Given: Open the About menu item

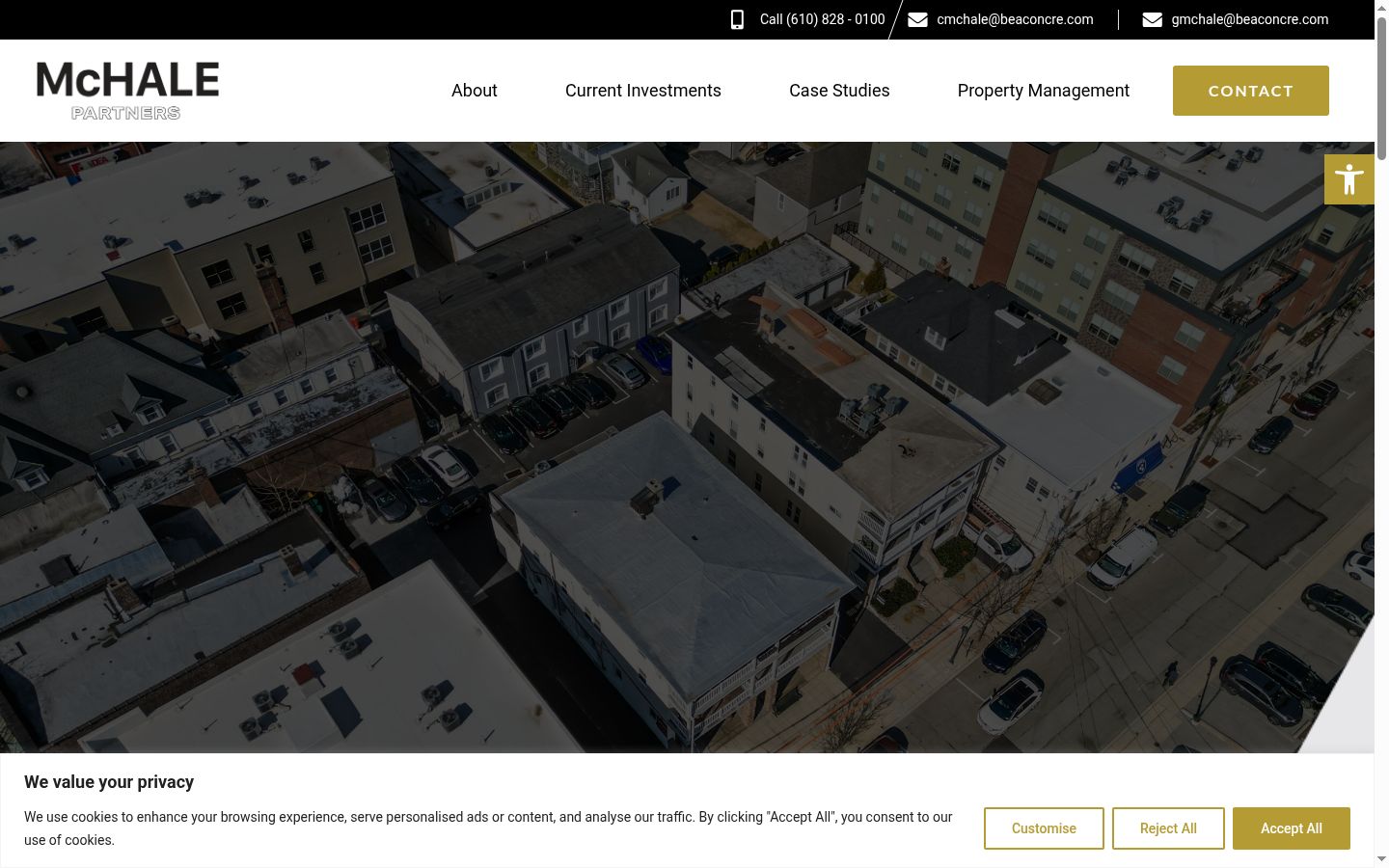Looking at the screenshot, I should pyautogui.click(x=475, y=91).
